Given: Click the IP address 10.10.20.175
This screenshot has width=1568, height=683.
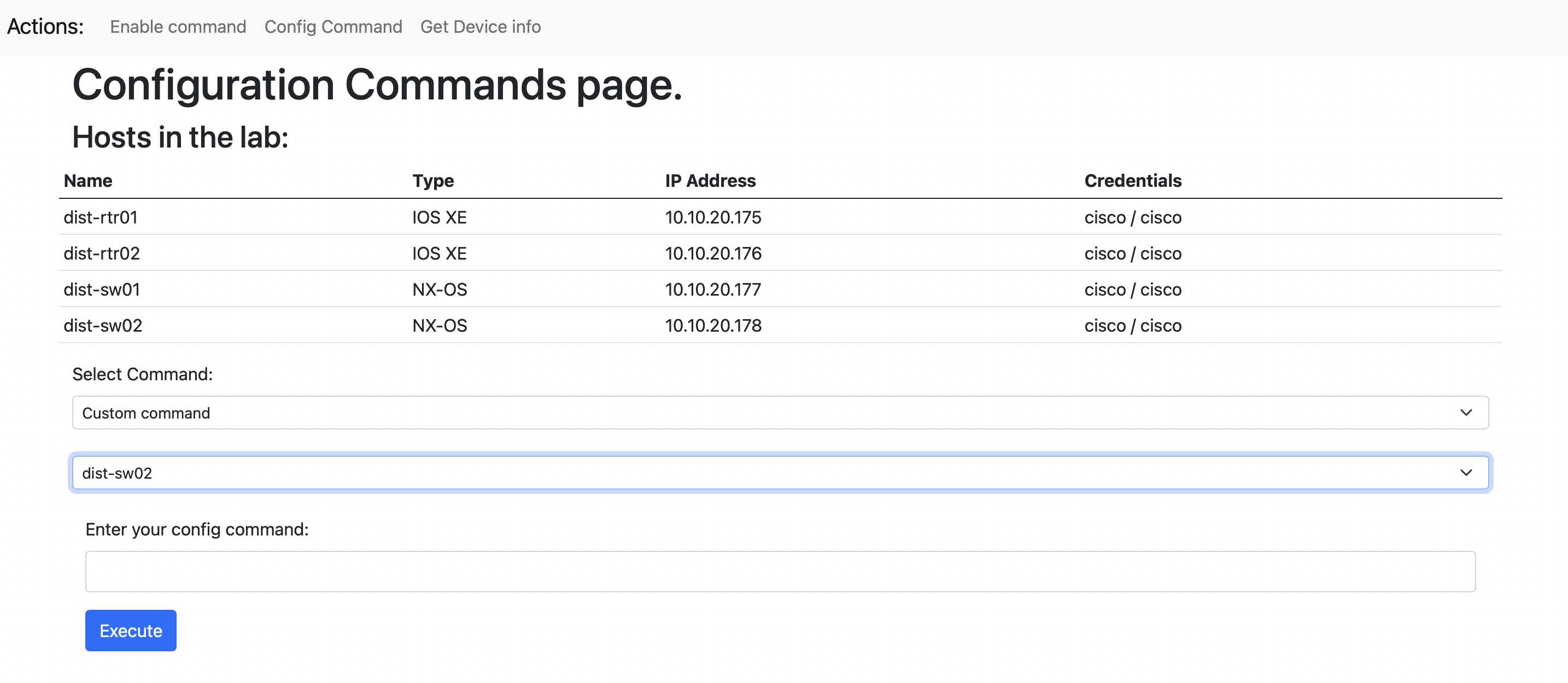Looking at the screenshot, I should (x=712, y=217).
